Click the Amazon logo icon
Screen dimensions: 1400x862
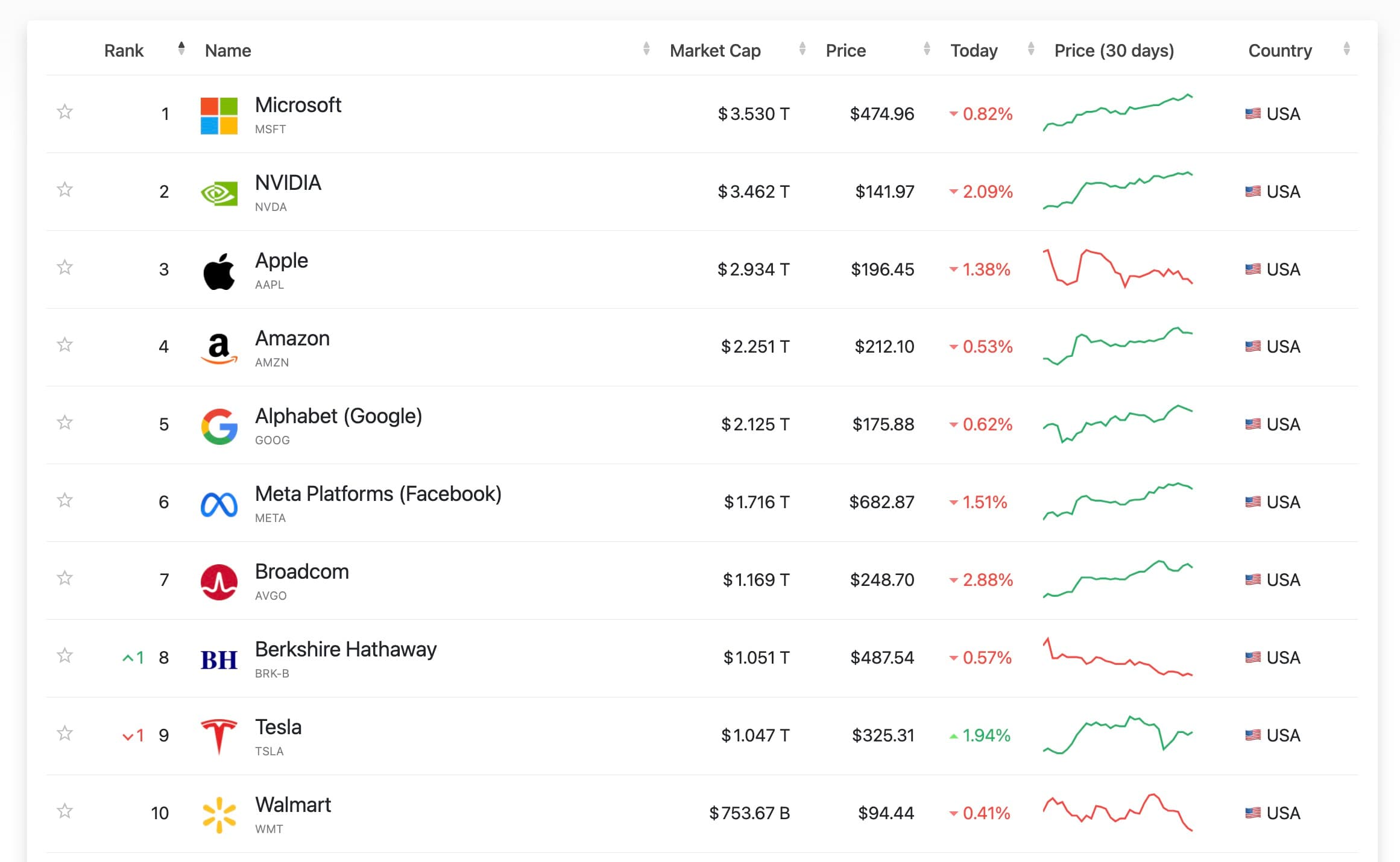coord(219,349)
